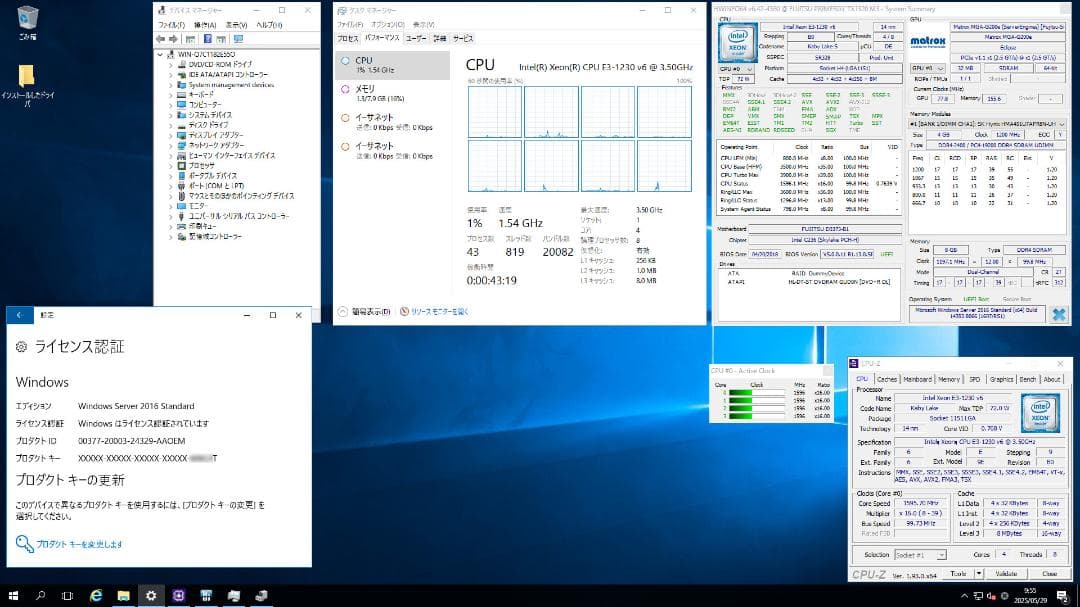Switch to the Caches tab in CPU-Z
The width and height of the screenshot is (1080, 607).
(886, 379)
